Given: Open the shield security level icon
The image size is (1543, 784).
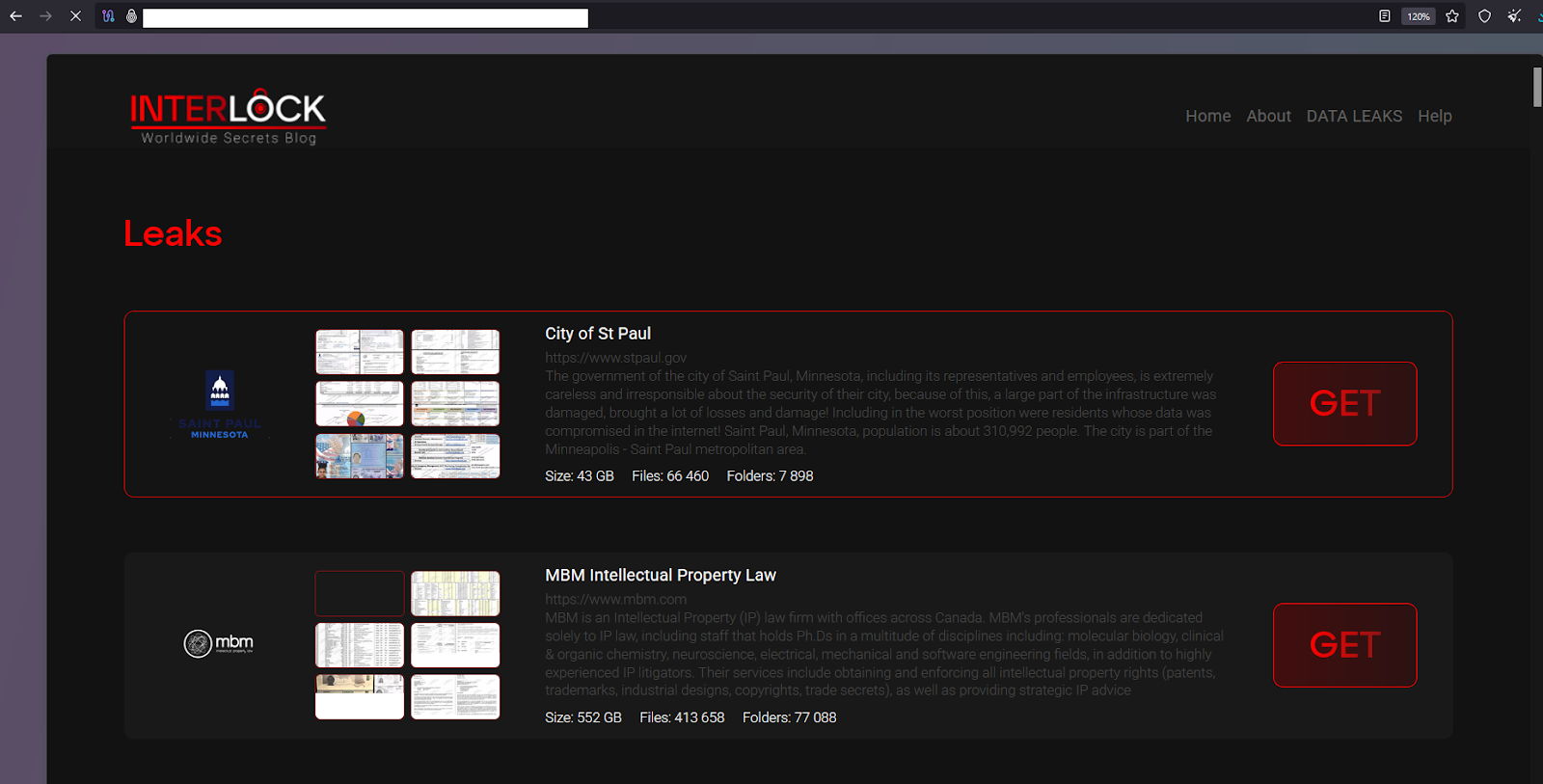Looking at the screenshot, I should tap(1484, 16).
